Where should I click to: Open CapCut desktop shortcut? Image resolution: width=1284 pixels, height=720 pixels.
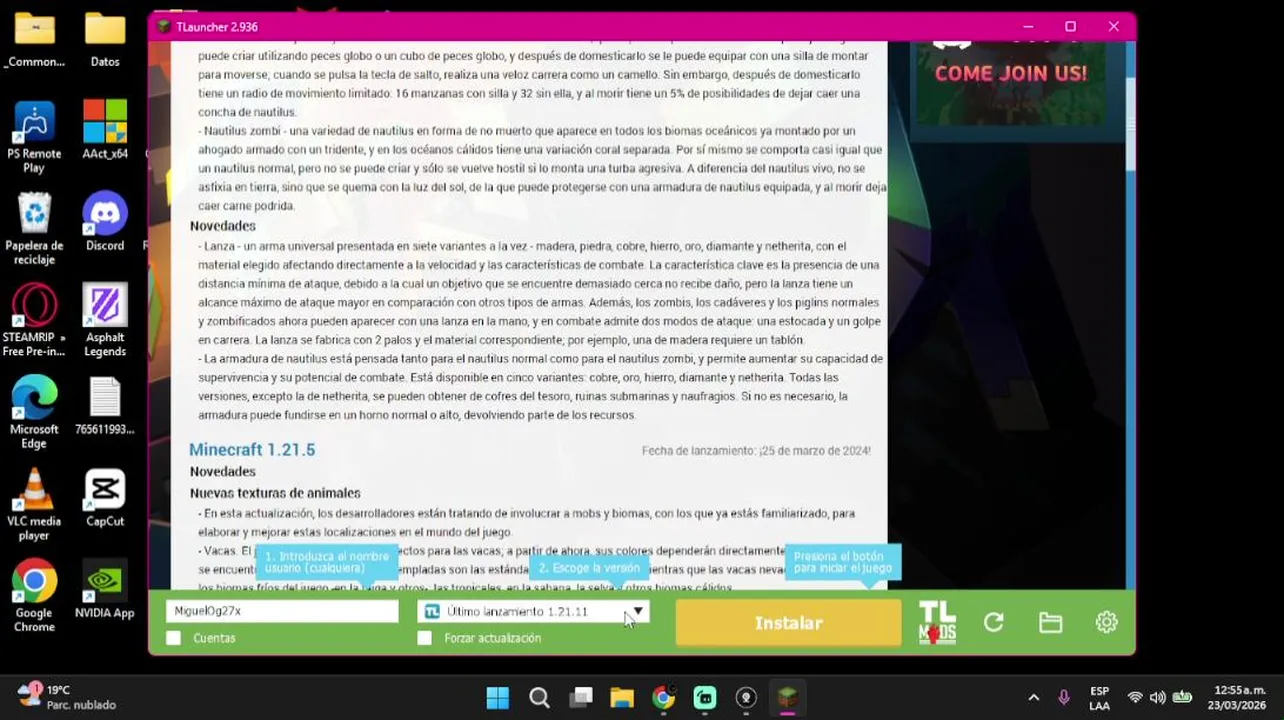pos(105,497)
